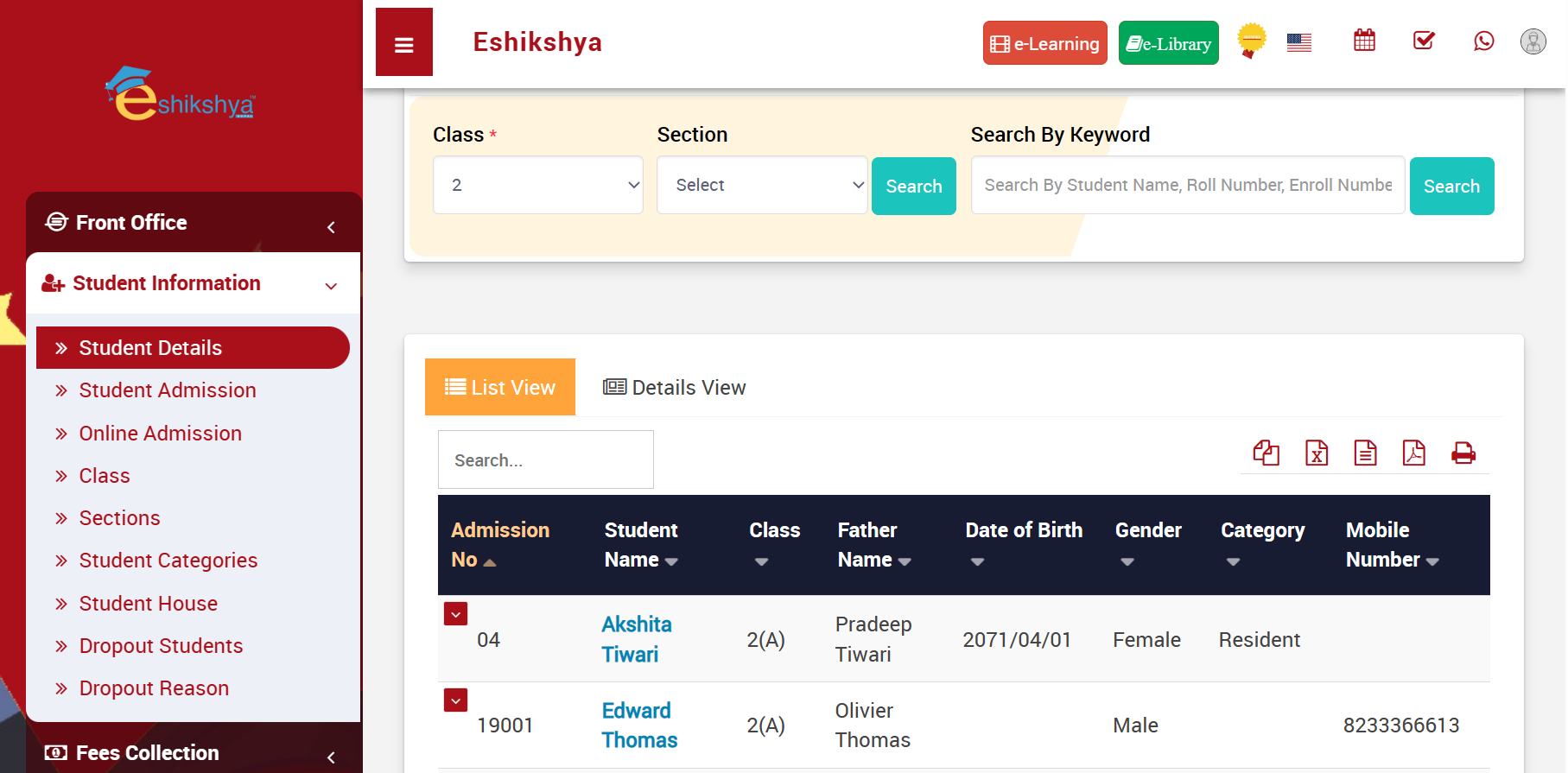
Task: Open Online Admission menu item
Action: [161, 434]
